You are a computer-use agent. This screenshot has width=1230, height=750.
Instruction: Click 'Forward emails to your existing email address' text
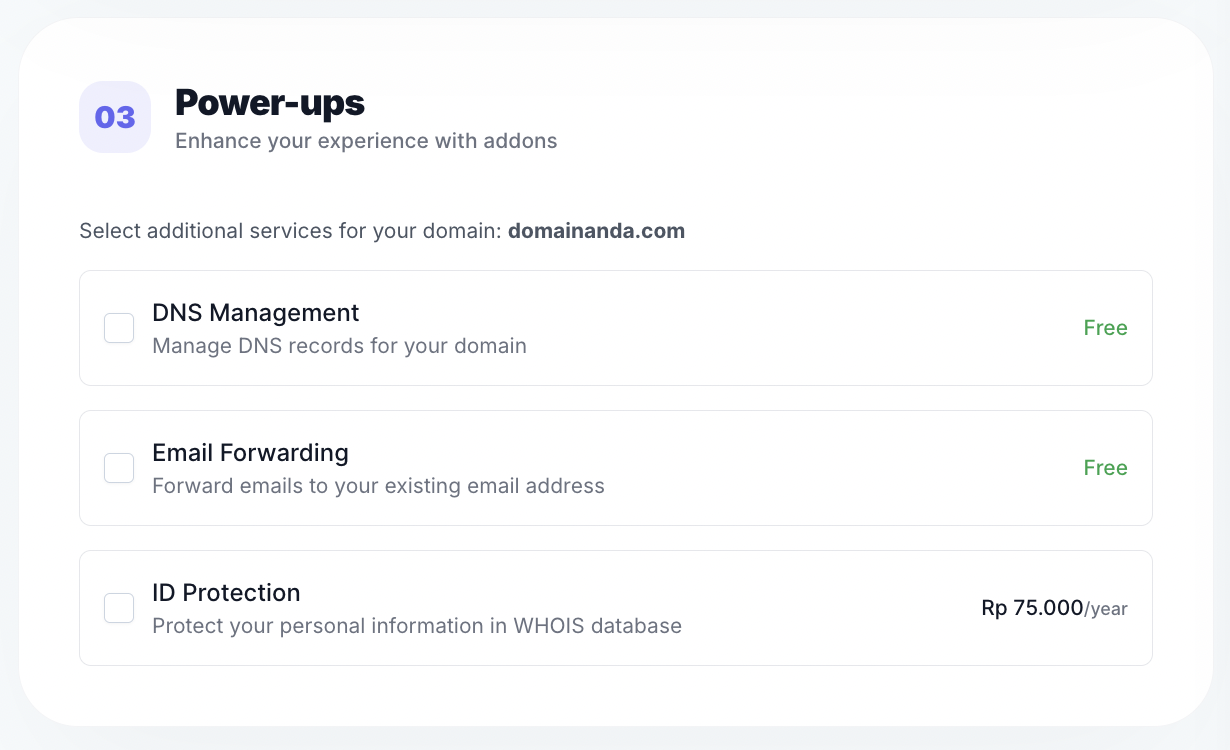click(x=378, y=486)
